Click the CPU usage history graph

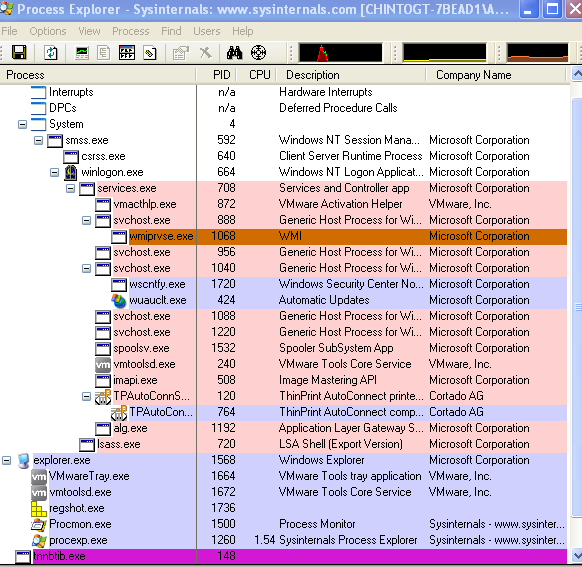point(340,52)
